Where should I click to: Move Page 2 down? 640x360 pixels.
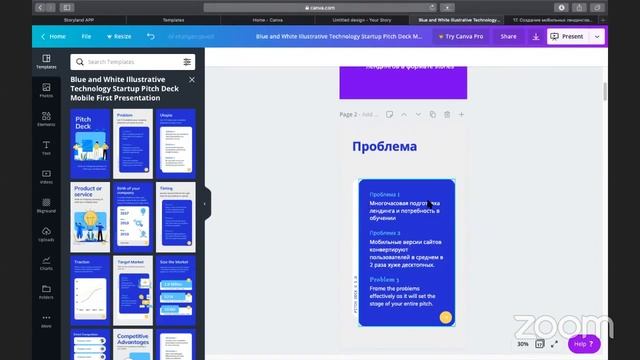tap(418, 115)
